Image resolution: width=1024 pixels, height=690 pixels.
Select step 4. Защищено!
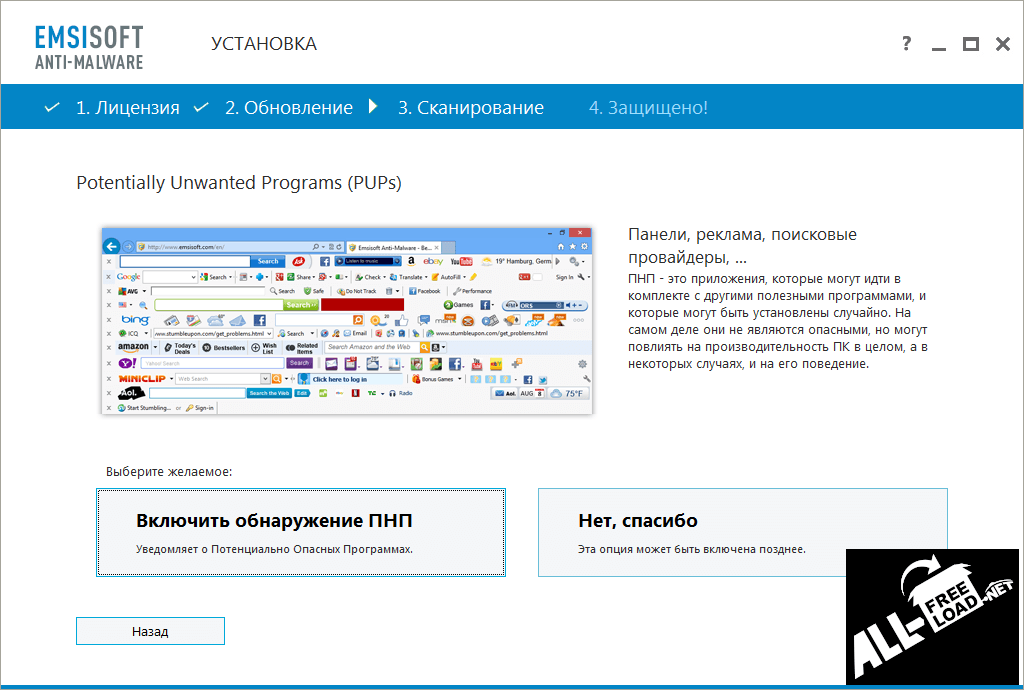click(x=648, y=108)
